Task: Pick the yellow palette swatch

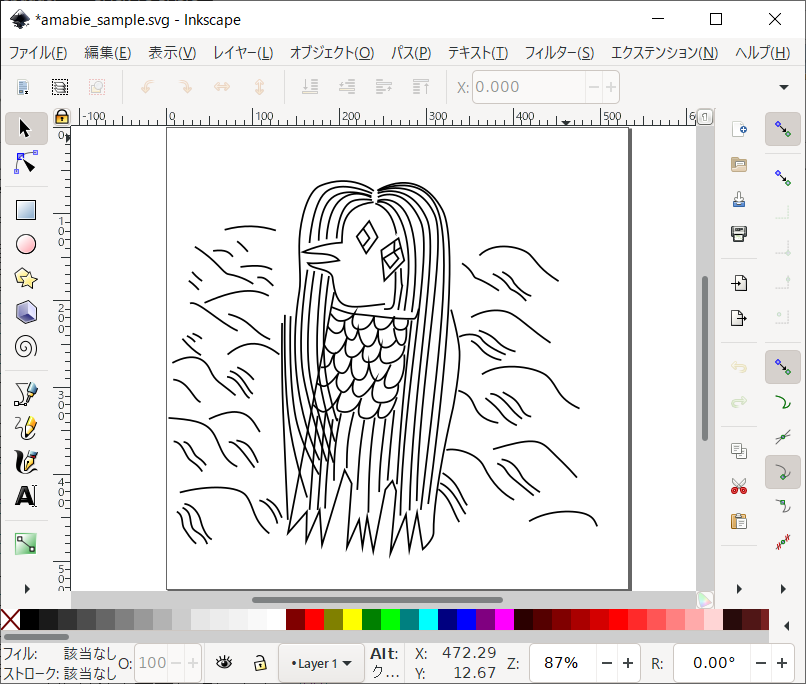Action: pyautogui.click(x=352, y=619)
